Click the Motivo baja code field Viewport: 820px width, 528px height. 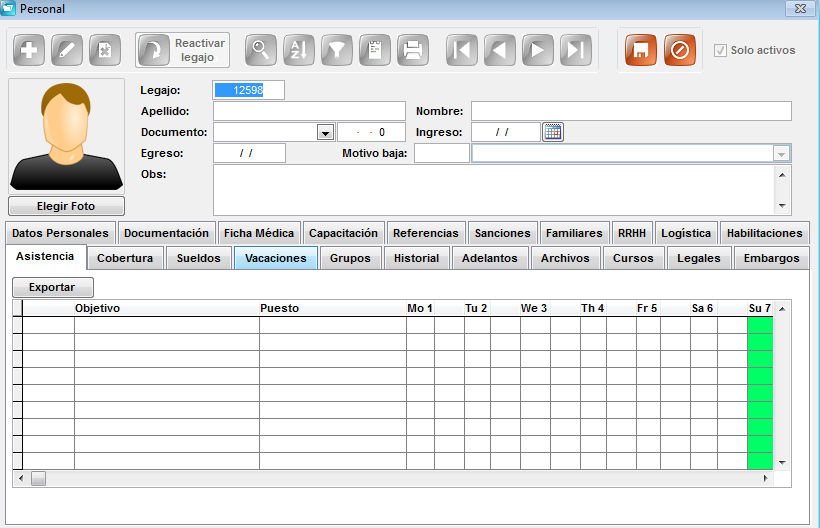(x=442, y=153)
